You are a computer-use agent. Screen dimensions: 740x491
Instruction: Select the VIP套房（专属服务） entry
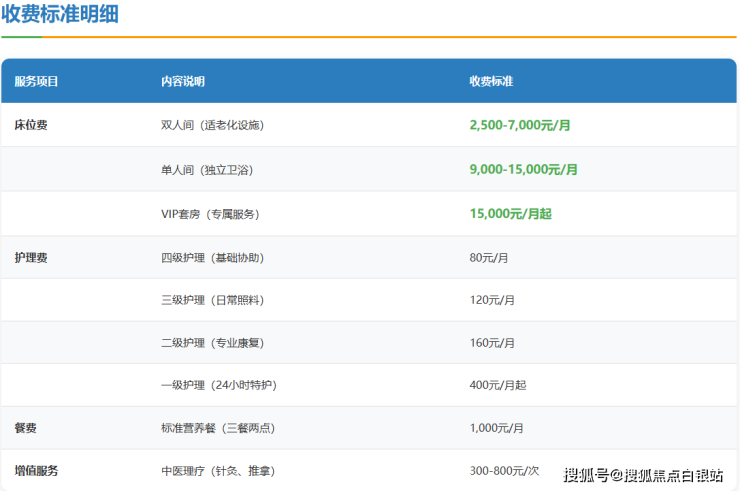210,214
